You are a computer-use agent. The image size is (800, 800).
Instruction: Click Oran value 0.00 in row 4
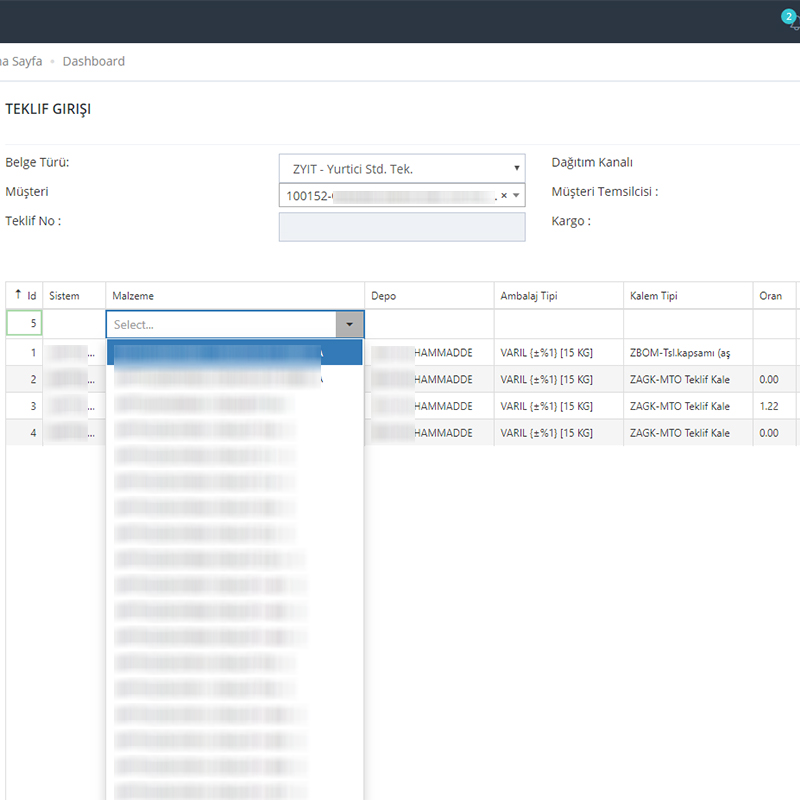[774, 433]
